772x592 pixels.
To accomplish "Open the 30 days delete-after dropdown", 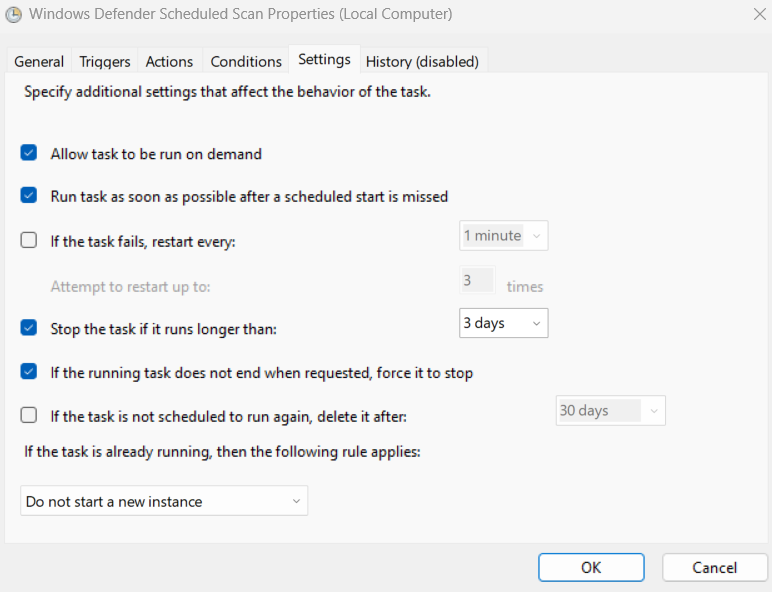I will pyautogui.click(x=611, y=410).
